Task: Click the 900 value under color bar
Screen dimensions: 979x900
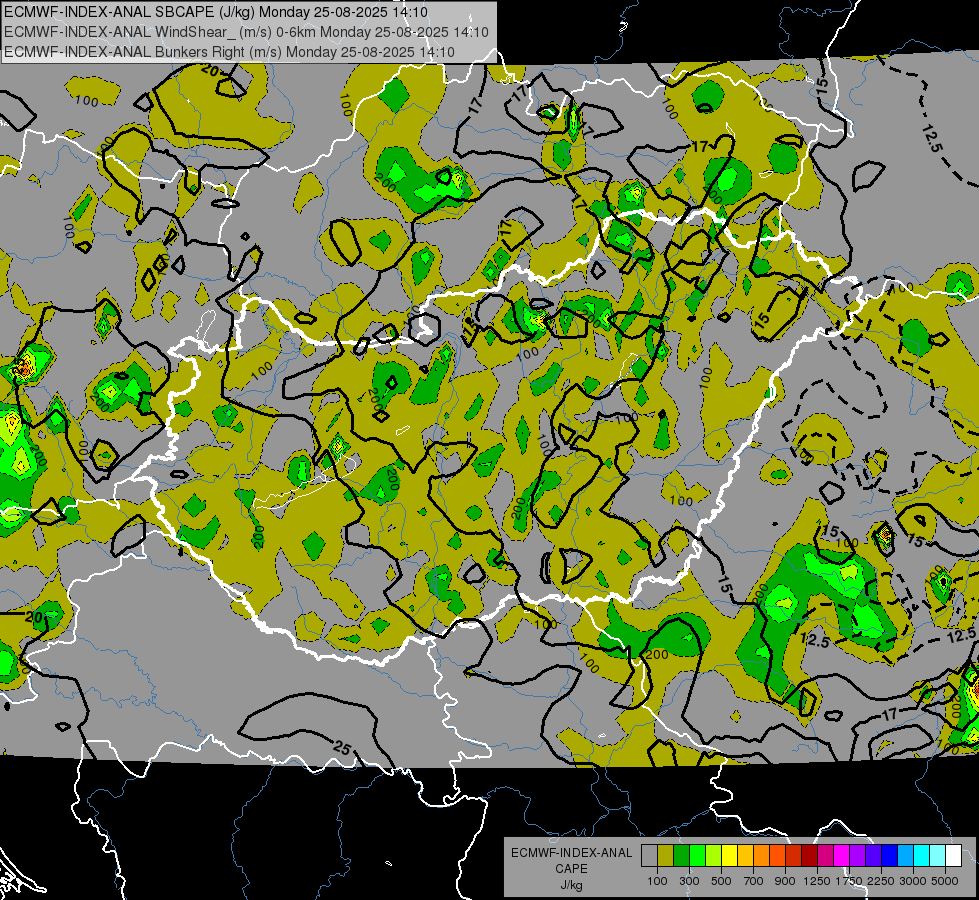Action: tap(785, 881)
